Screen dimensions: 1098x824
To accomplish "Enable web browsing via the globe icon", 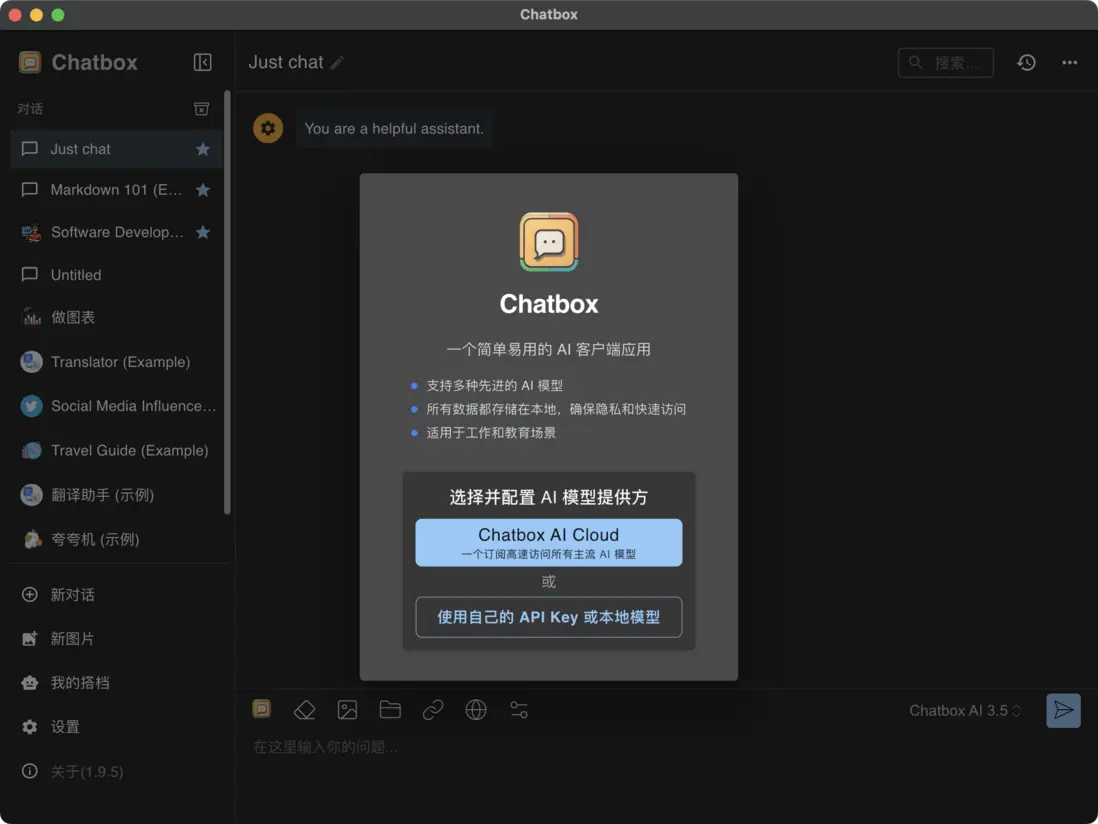I will (476, 709).
